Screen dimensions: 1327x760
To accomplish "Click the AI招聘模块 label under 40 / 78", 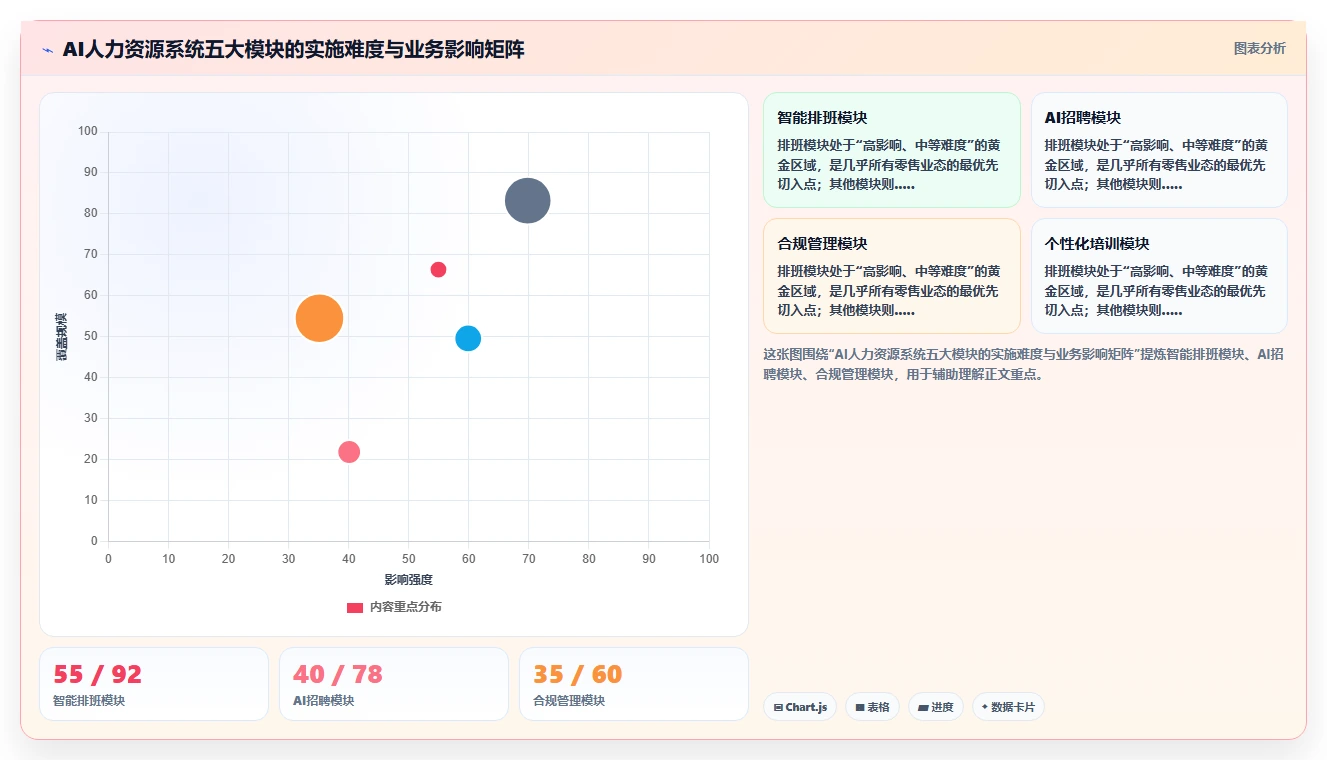I will (x=323, y=701).
